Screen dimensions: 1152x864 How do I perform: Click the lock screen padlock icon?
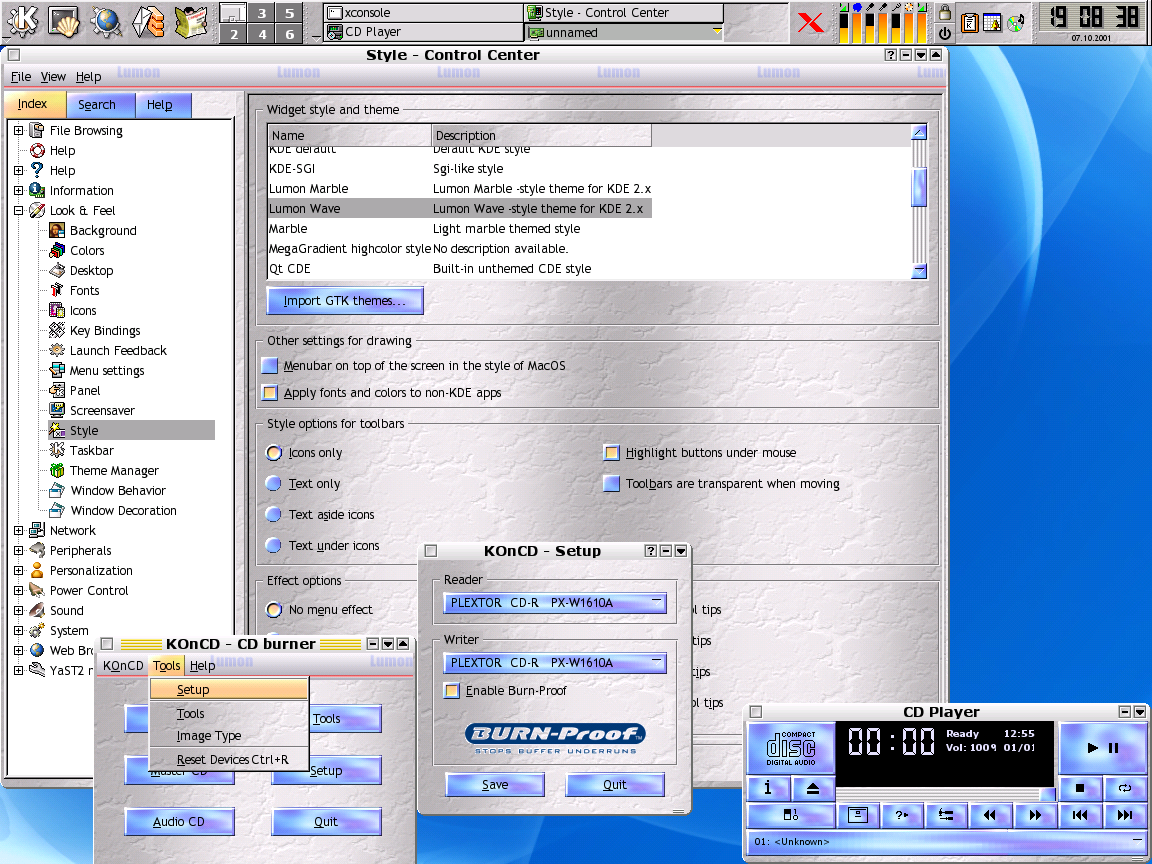point(945,12)
